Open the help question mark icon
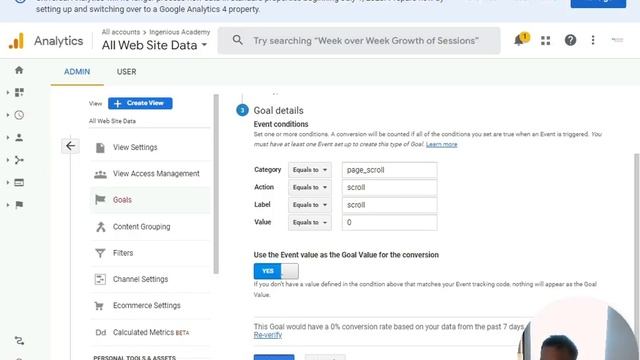640x360 pixels. click(570, 40)
